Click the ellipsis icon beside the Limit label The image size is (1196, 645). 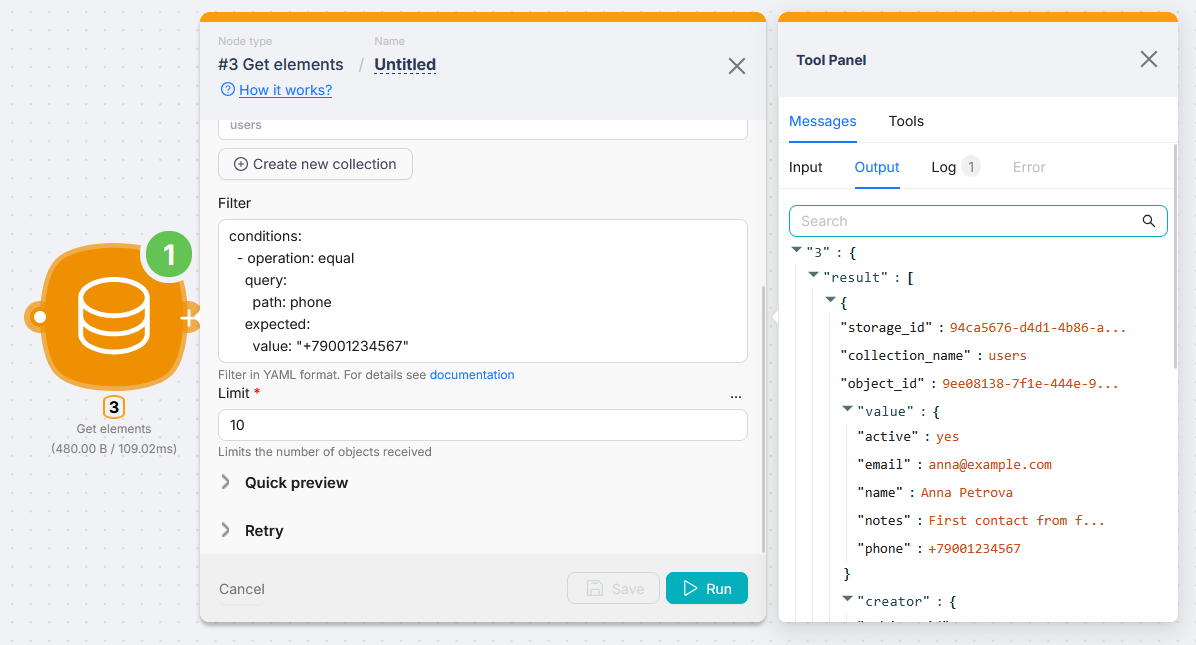click(736, 396)
